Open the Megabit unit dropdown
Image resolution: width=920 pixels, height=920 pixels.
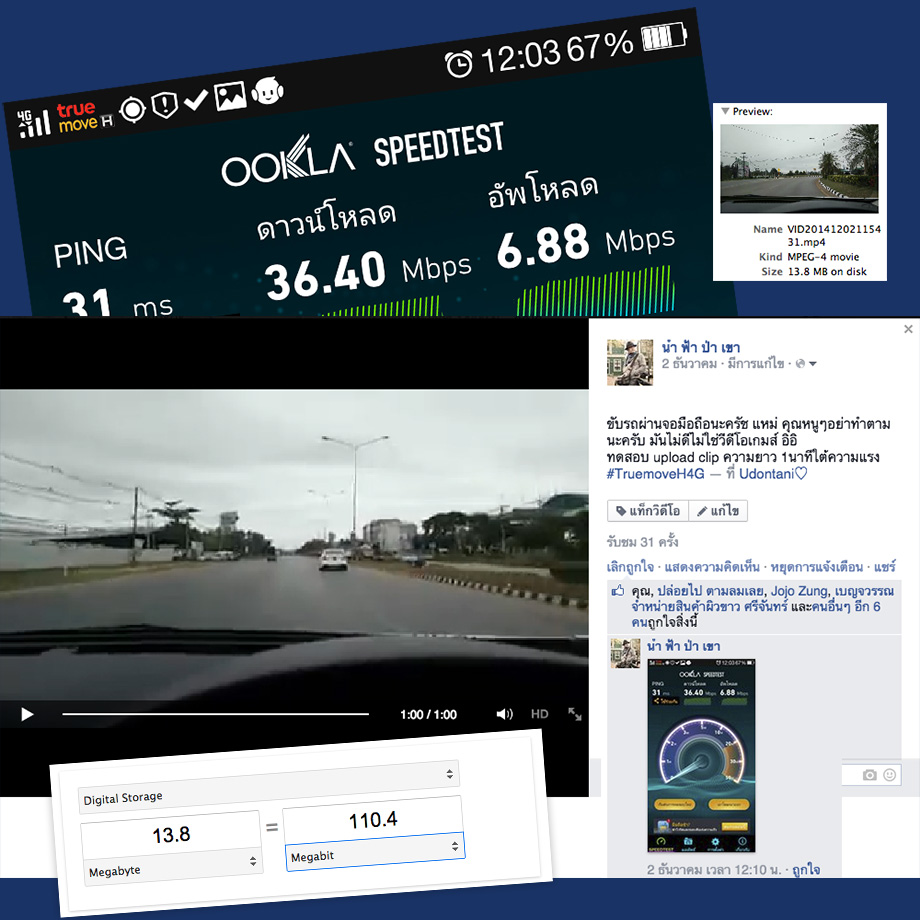coord(375,851)
